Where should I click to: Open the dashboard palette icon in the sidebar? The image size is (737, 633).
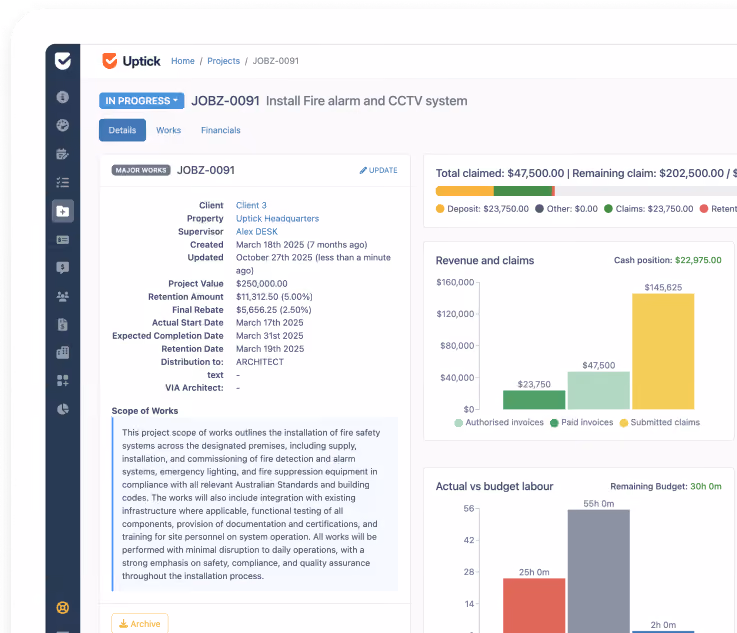coord(63,125)
